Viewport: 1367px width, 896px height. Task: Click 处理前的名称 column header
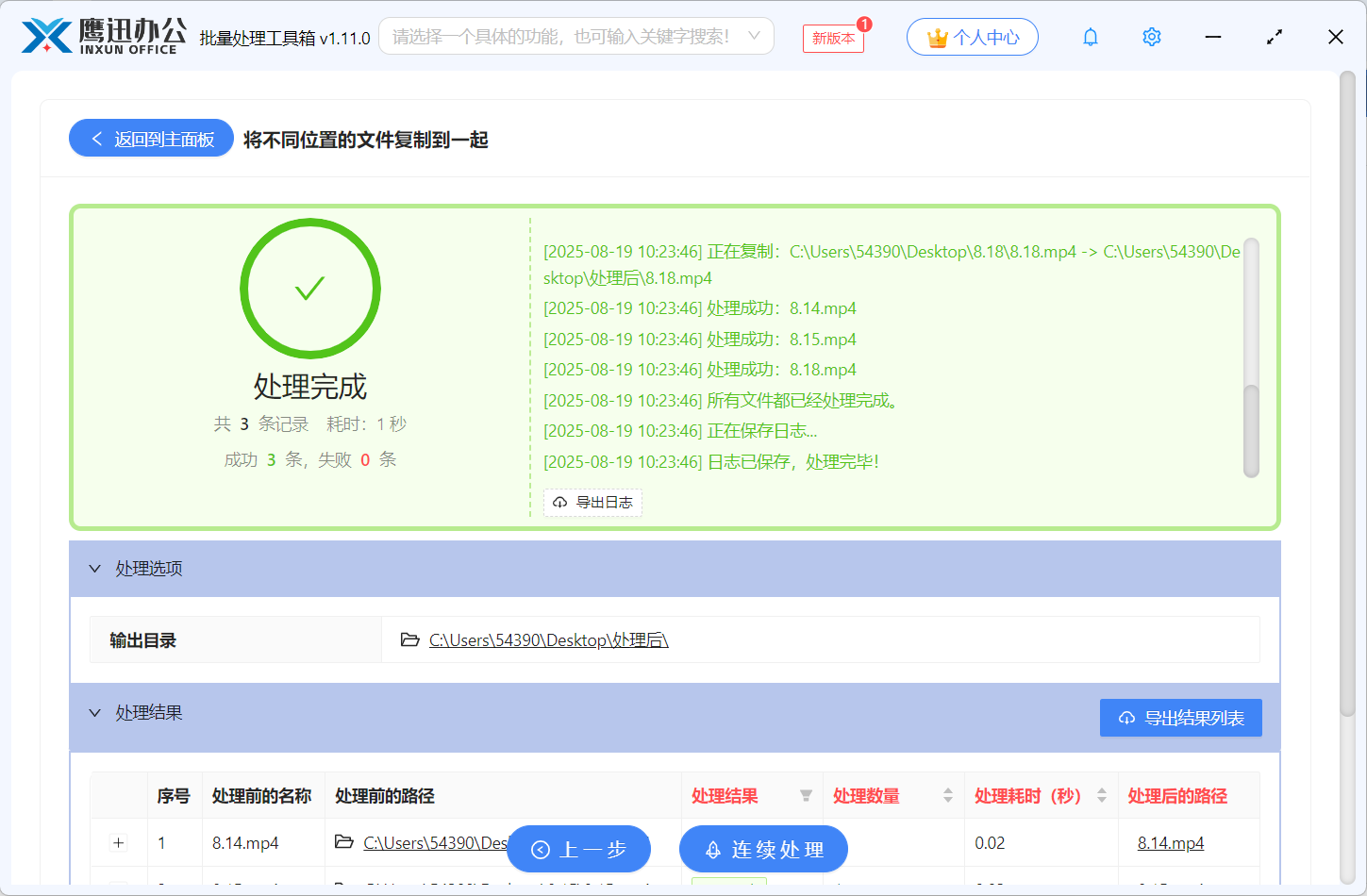(x=261, y=796)
